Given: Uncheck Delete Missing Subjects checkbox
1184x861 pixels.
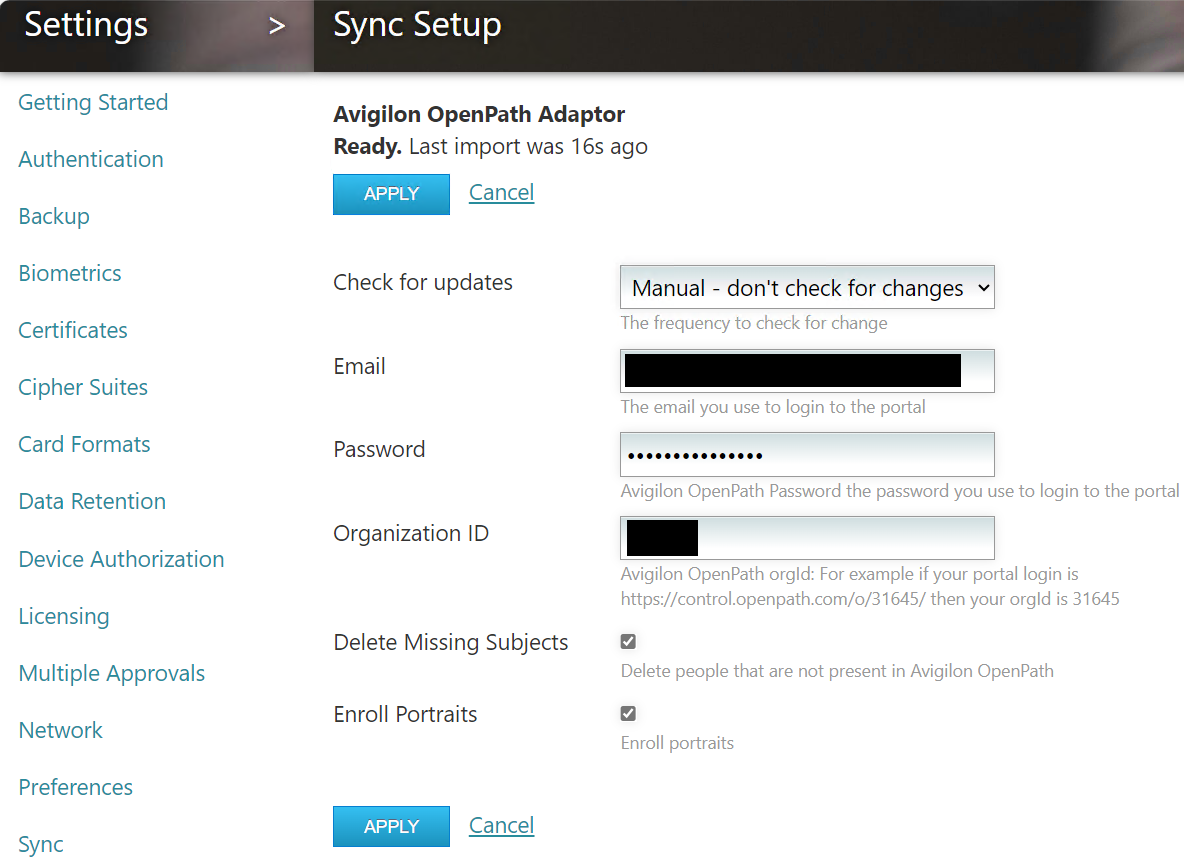Looking at the screenshot, I should pyautogui.click(x=628, y=641).
